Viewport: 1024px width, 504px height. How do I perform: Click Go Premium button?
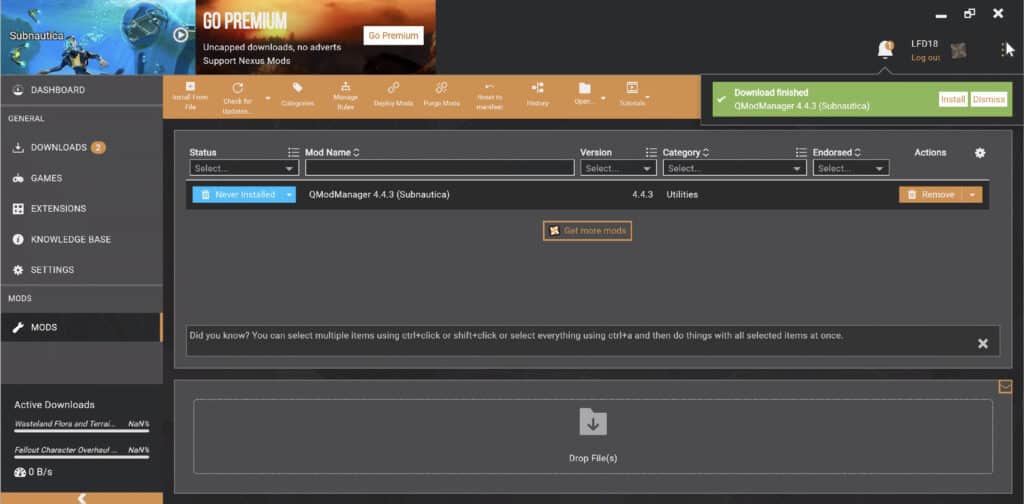point(393,36)
